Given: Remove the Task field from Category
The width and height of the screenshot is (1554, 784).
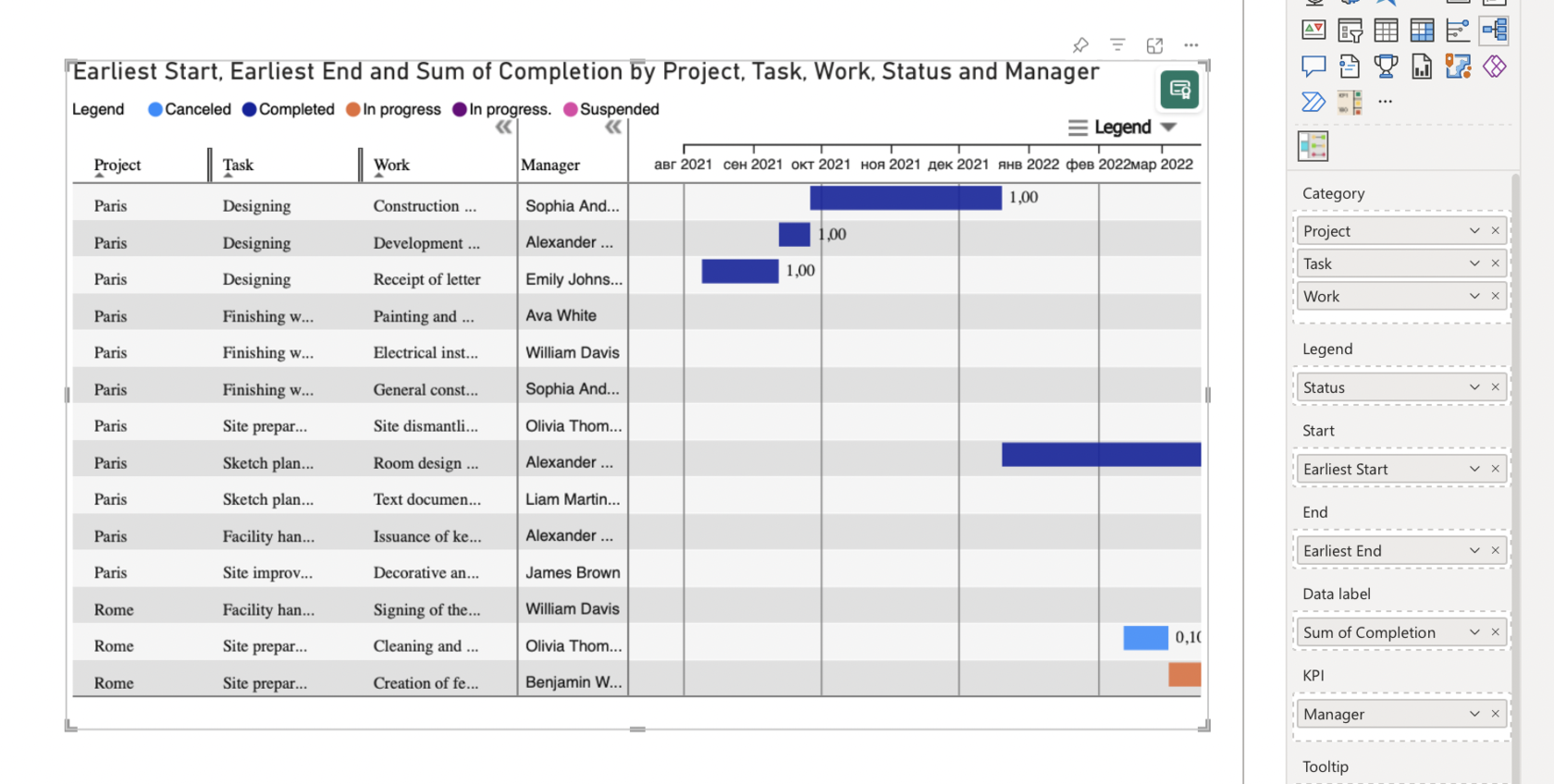Looking at the screenshot, I should click(x=1495, y=263).
